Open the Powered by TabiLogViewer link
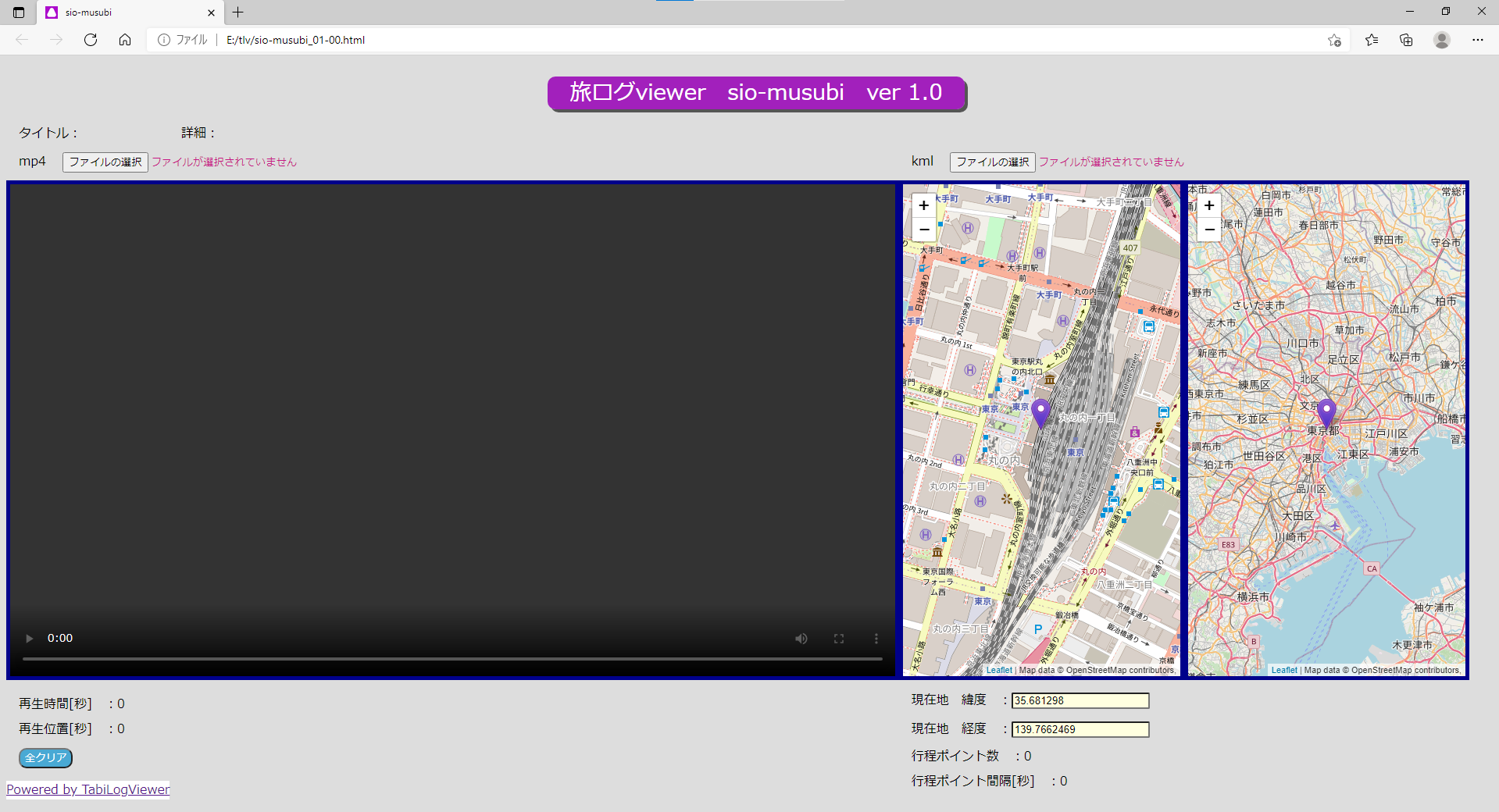 click(x=88, y=789)
